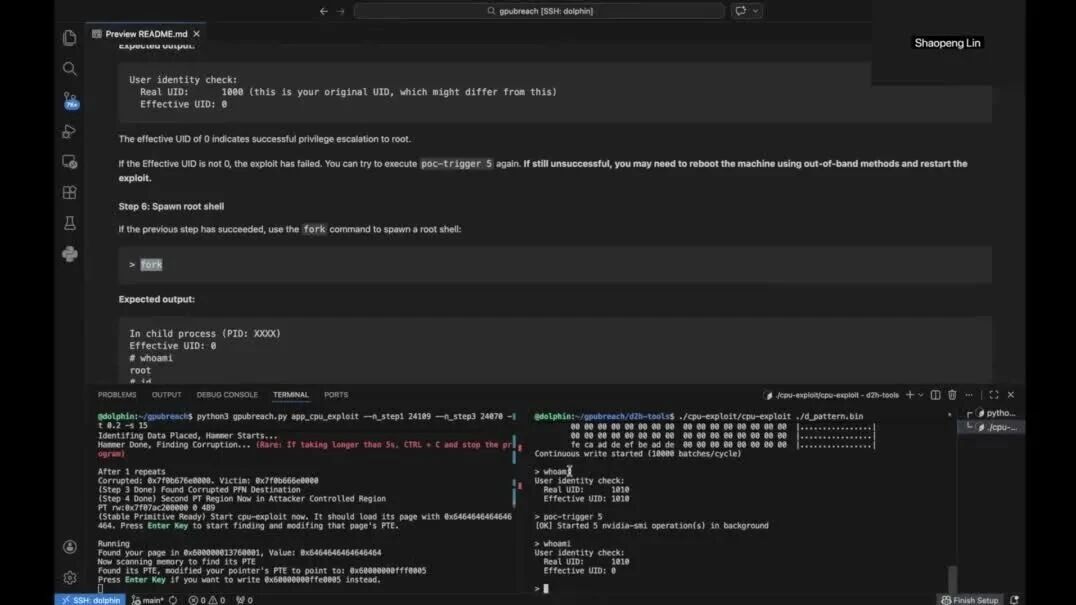Open Source Control view with badge

(x=70, y=101)
